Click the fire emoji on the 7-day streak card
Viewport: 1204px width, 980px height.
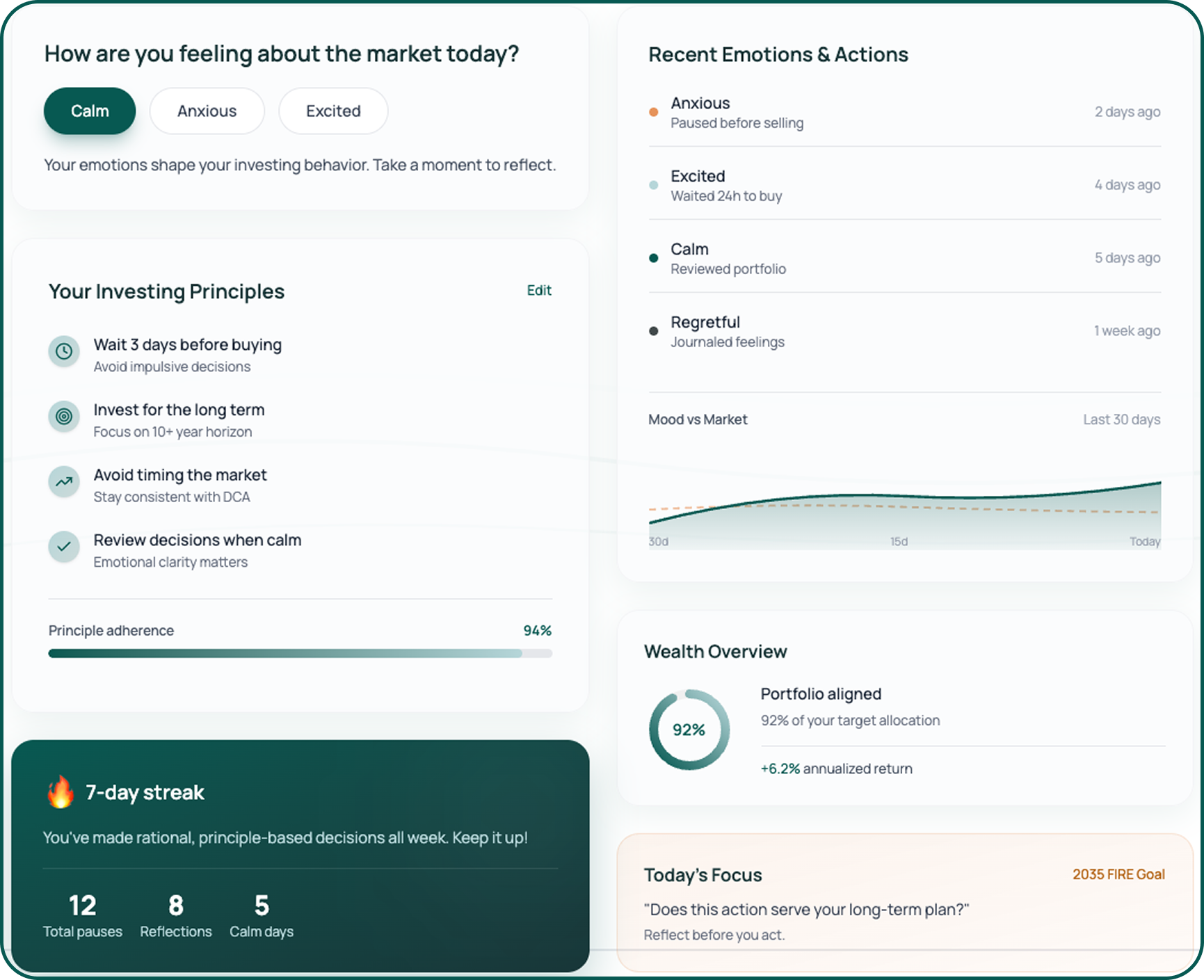click(61, 792)
